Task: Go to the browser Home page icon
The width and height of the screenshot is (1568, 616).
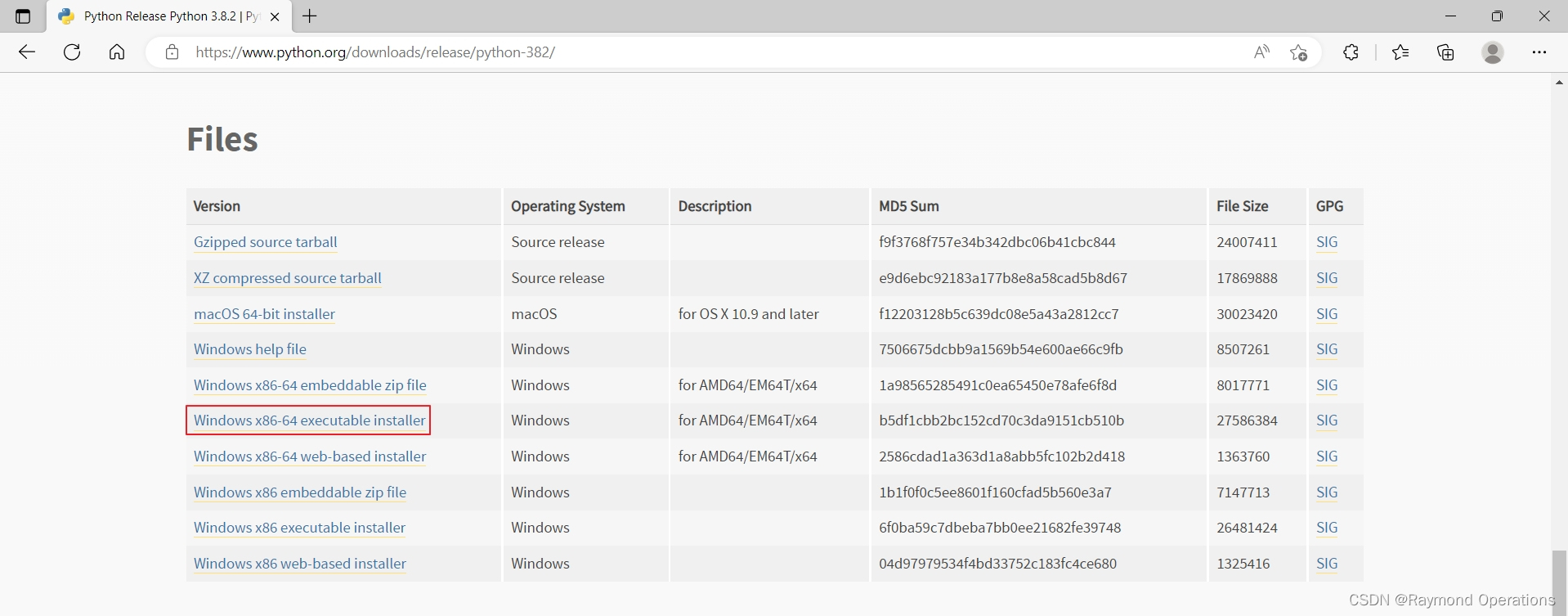Action: click(x=117, y=52)
